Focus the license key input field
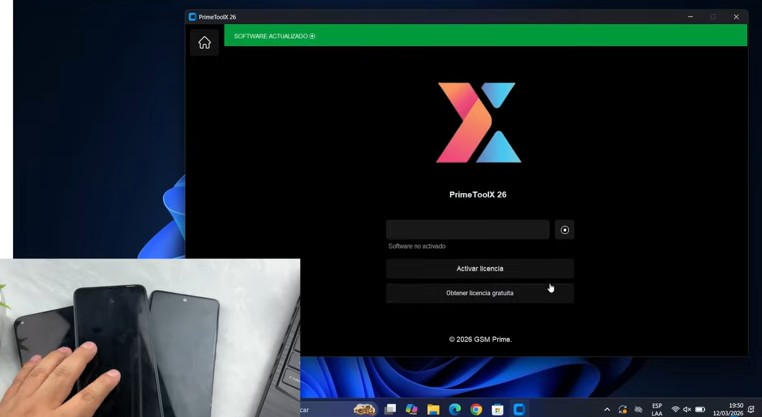 (468, 229)
